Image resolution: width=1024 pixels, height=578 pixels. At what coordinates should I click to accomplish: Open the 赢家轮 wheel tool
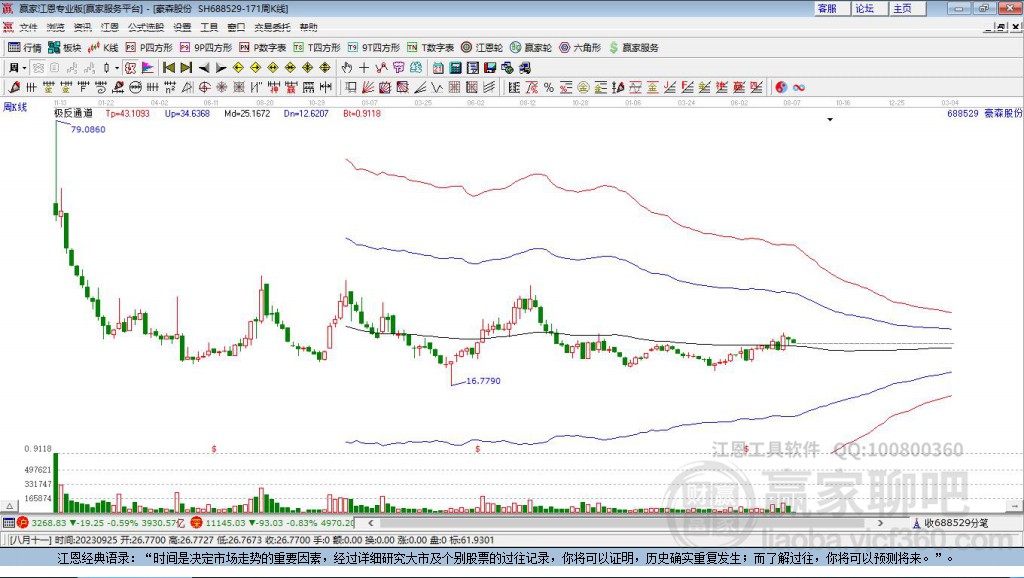point(531,48)
